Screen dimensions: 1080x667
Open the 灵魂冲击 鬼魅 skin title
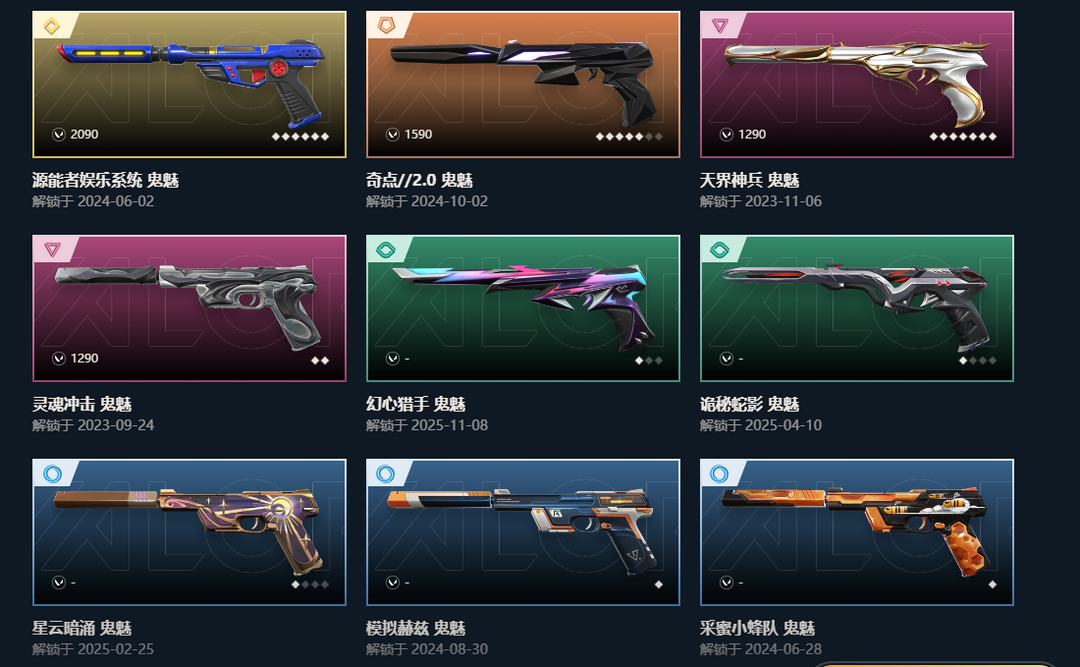[82, 404]
